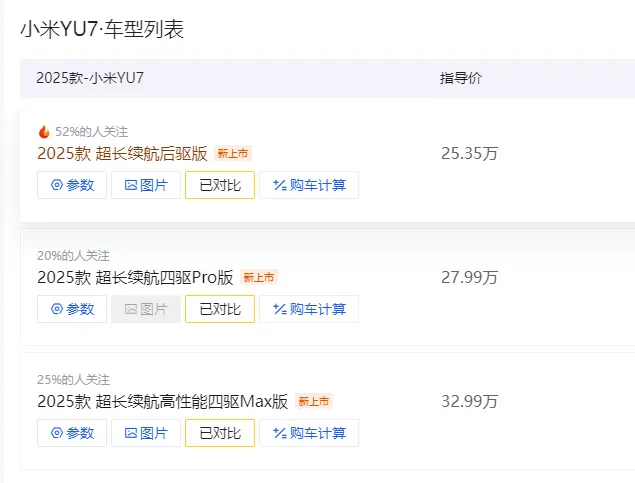Open 购车计算 for 四驱Max版

pyautogui.click(x=309, y=433)
